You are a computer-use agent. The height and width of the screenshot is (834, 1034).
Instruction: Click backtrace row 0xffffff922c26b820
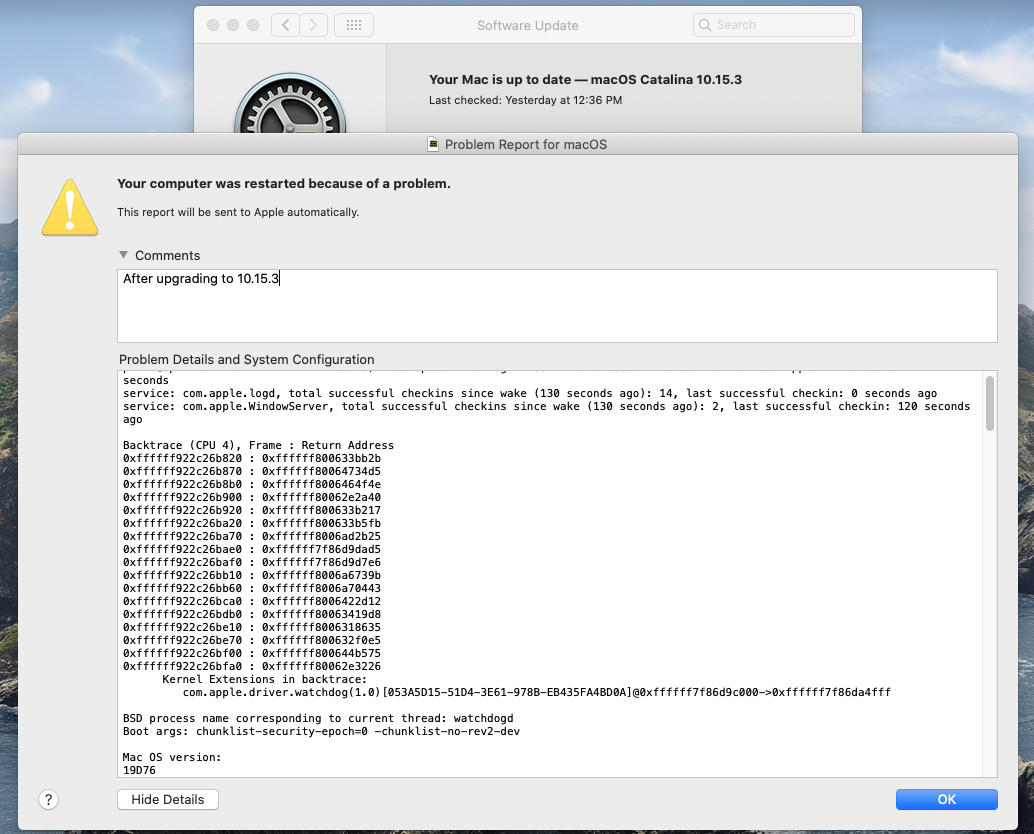coord(252,459)
